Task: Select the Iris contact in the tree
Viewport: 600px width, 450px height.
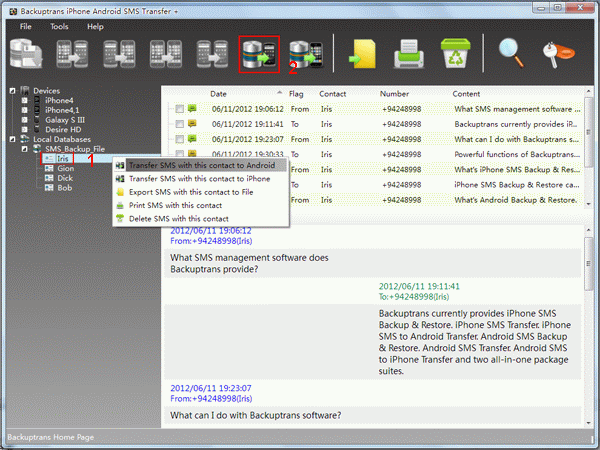Action: (x=62, y=158)
